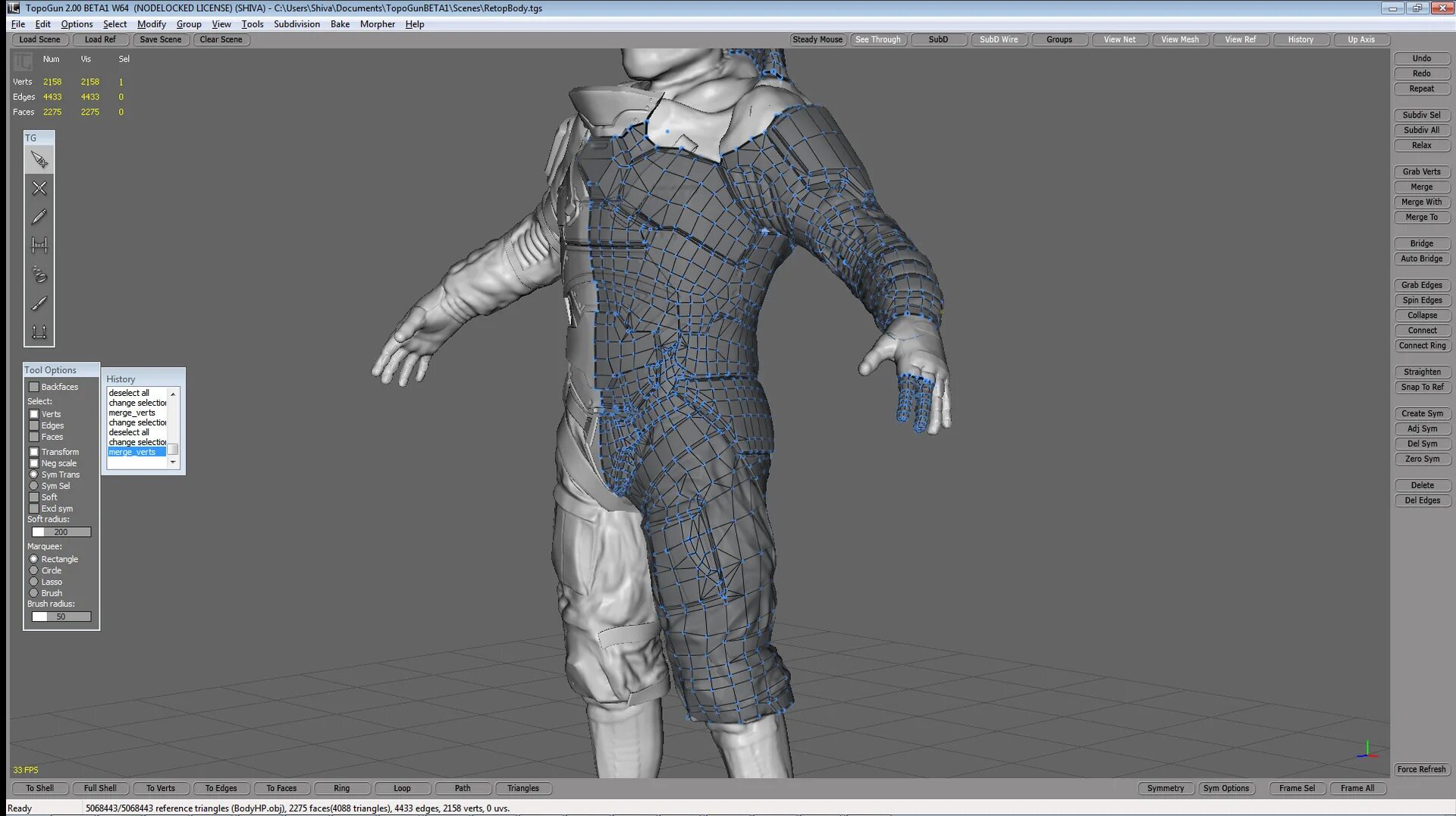The height and width of the screenshot is (816, 1456).
Task: Select the Simple Edit arrow tool
Action: click(x=39, y=160)
